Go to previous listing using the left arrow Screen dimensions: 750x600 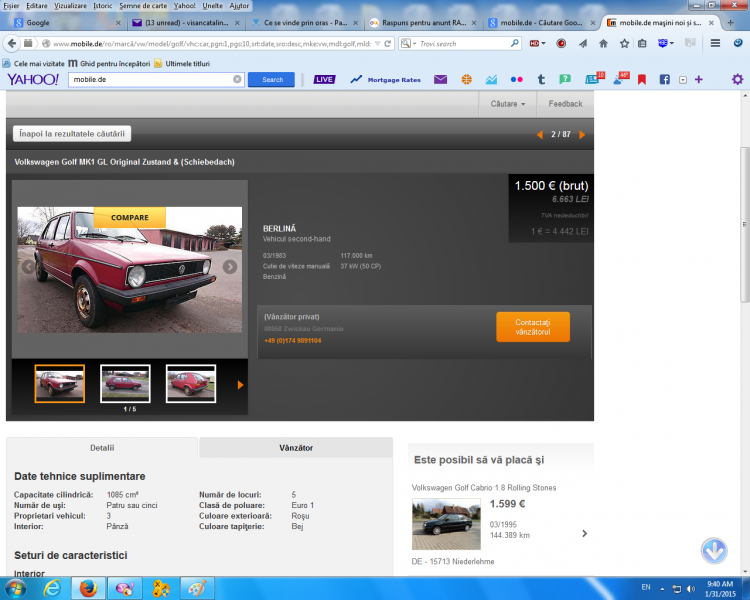click(541, 134)
